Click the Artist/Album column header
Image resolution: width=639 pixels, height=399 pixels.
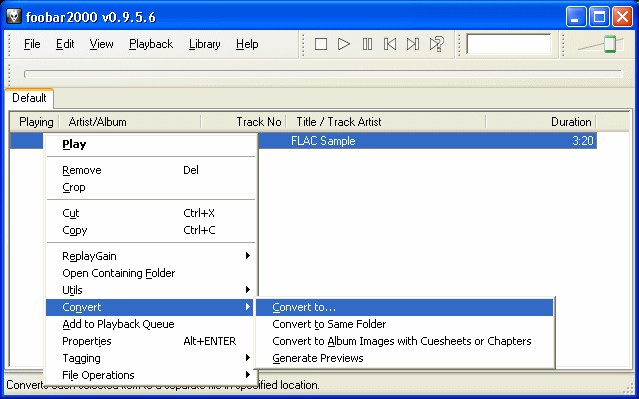[x=130, y=122]
